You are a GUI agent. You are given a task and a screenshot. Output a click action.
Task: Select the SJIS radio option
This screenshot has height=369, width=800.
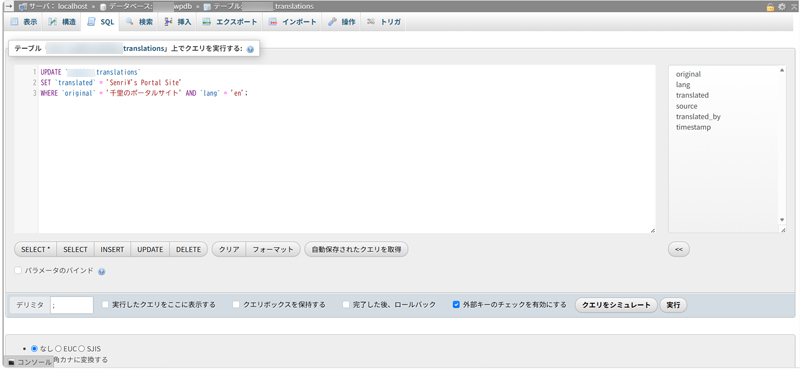82,349
